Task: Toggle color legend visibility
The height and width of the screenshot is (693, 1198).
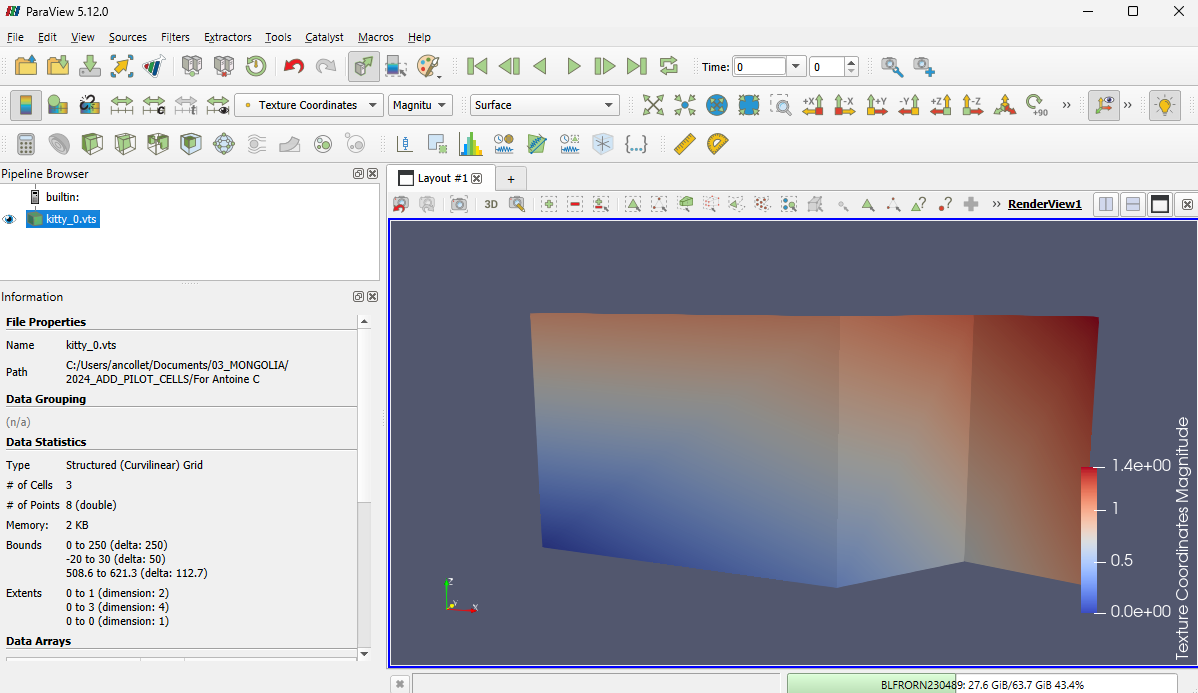Action: coord(27,105)
